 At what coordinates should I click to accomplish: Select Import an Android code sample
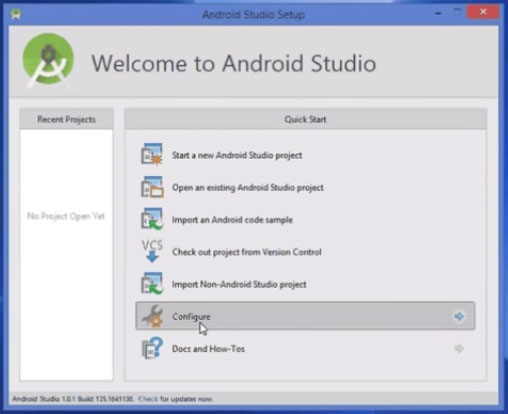point(232,220)
